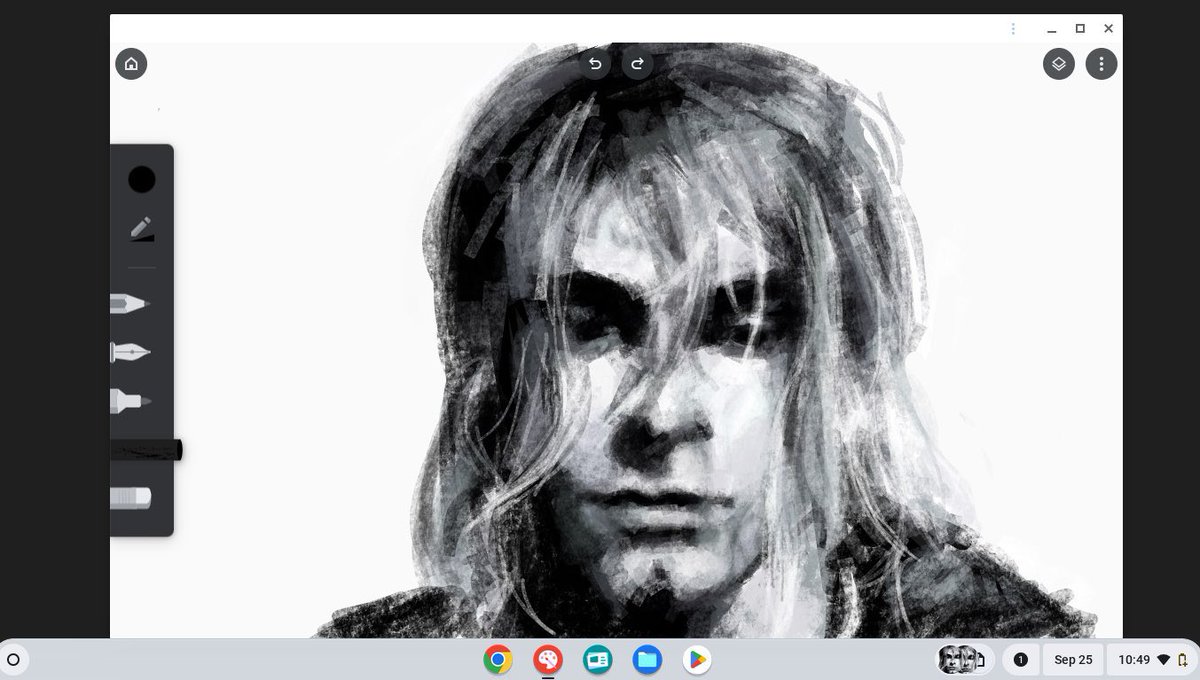Open the Canvas palette app in shelf
The image size is (1200, 680).
tap(547, 659)
